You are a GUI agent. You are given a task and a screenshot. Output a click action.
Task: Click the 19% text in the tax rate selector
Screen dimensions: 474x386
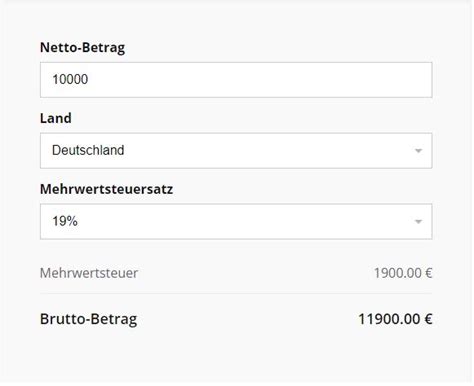[x=65, y=221]
